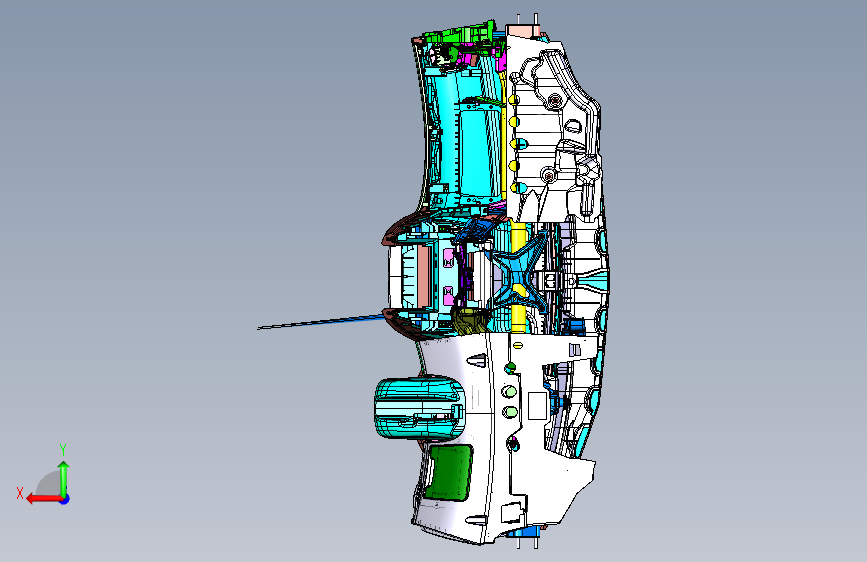Screen dimensions: 867x562
Task: Click the red X axis arrow of triad
Action: click(x=43, y=499)
